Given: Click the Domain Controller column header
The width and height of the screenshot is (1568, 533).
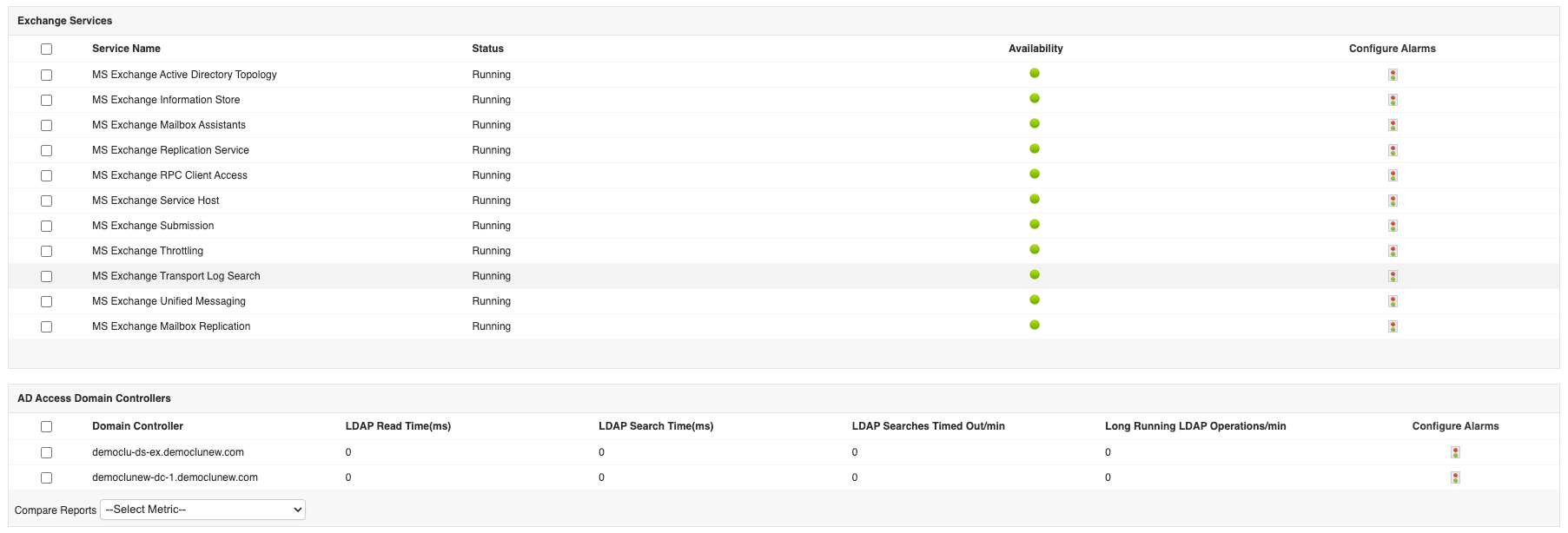Looking at the screenshot, I should (x=137, y=426).
